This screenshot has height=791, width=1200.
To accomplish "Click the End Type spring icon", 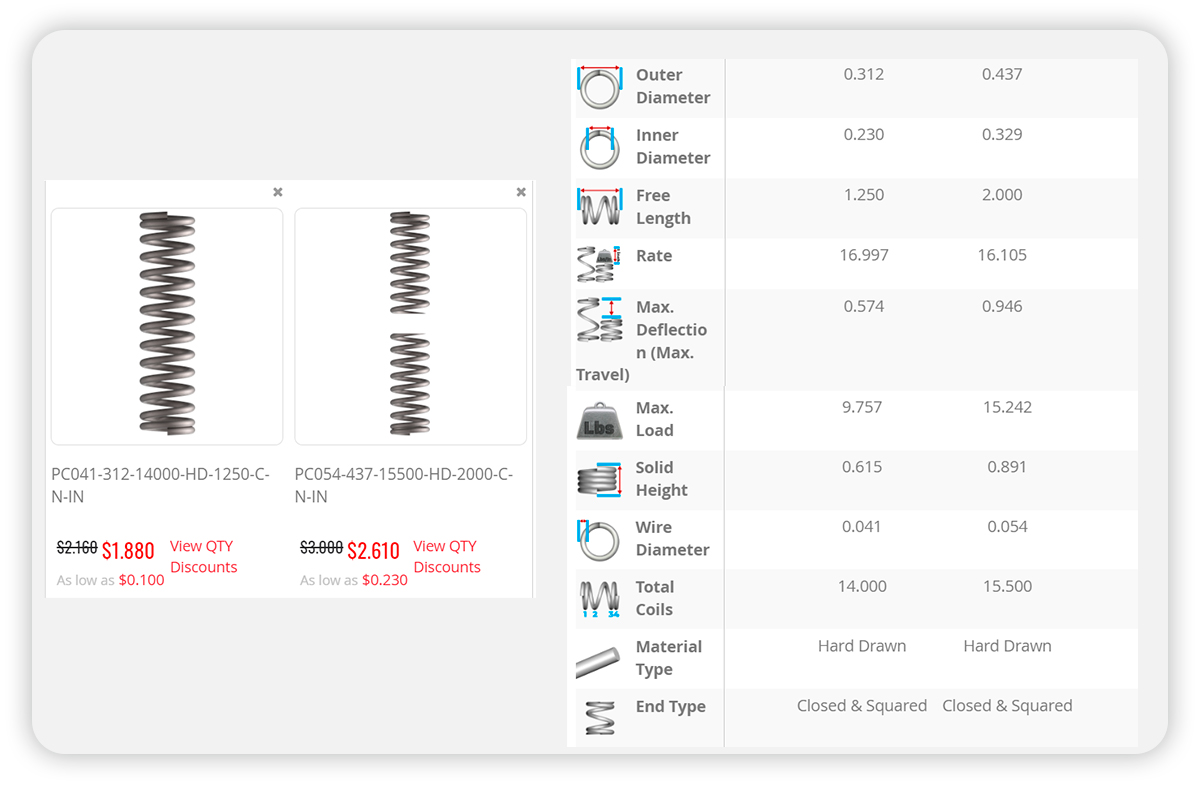I will 599,718.
